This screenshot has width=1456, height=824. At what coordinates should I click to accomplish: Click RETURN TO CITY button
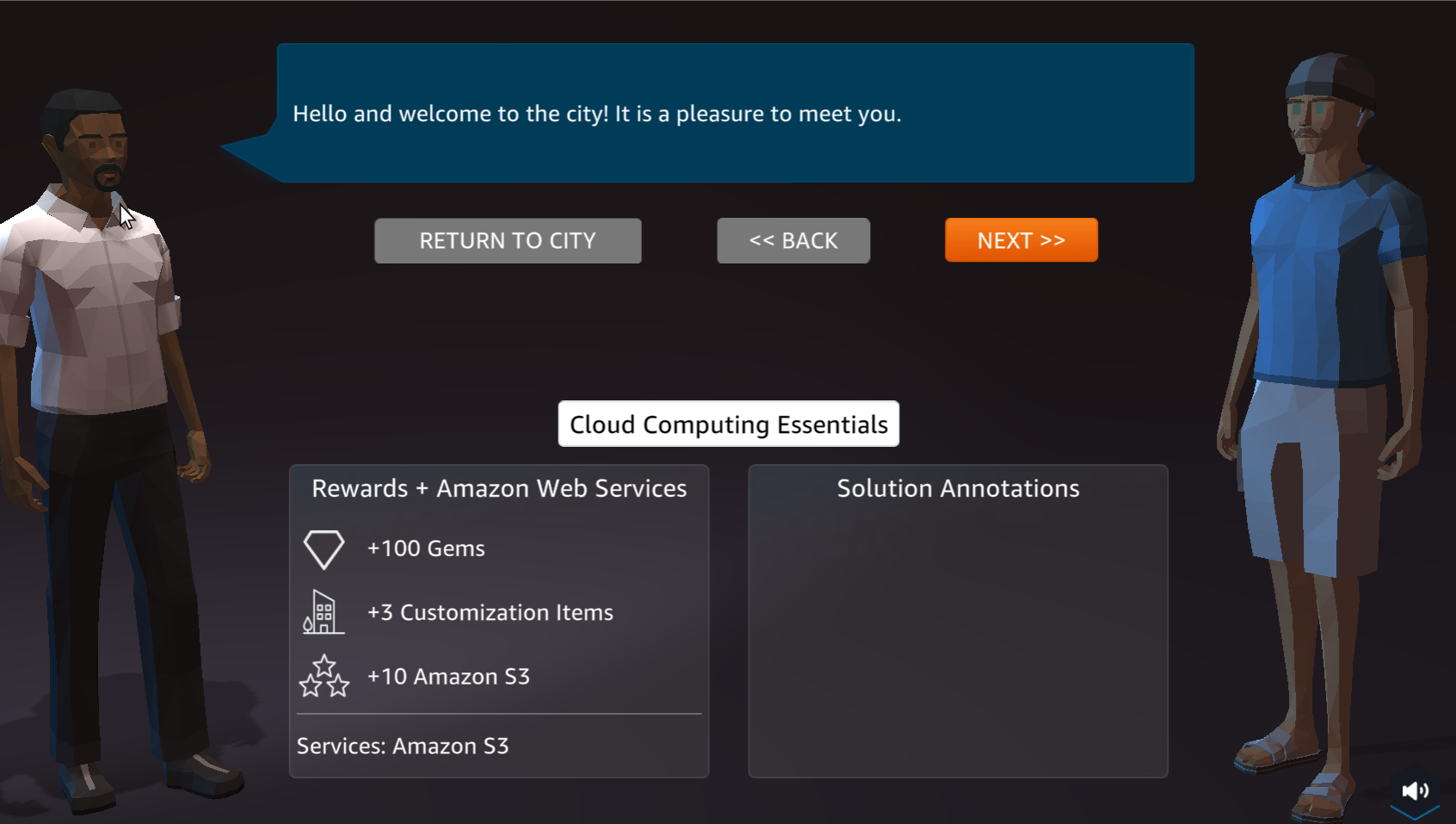pos(508,240)
